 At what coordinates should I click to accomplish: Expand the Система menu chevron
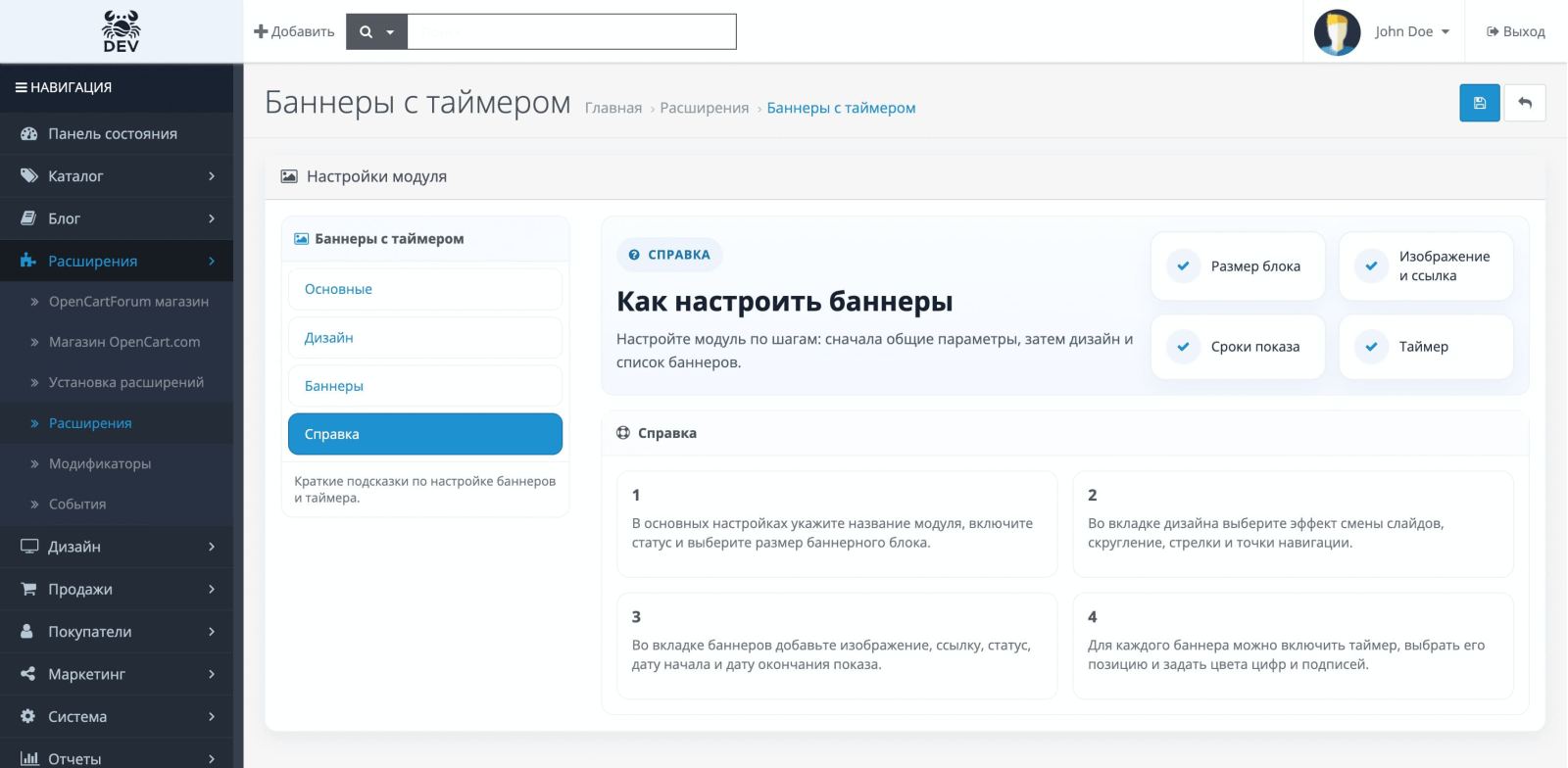(x=212, y=716)
